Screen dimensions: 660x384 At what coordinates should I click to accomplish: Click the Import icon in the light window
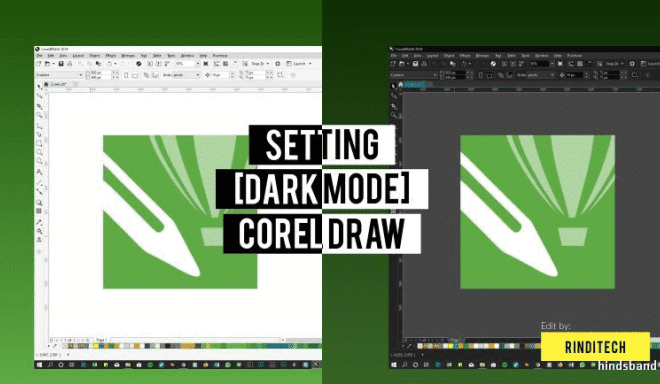click(x=150, y=64)
